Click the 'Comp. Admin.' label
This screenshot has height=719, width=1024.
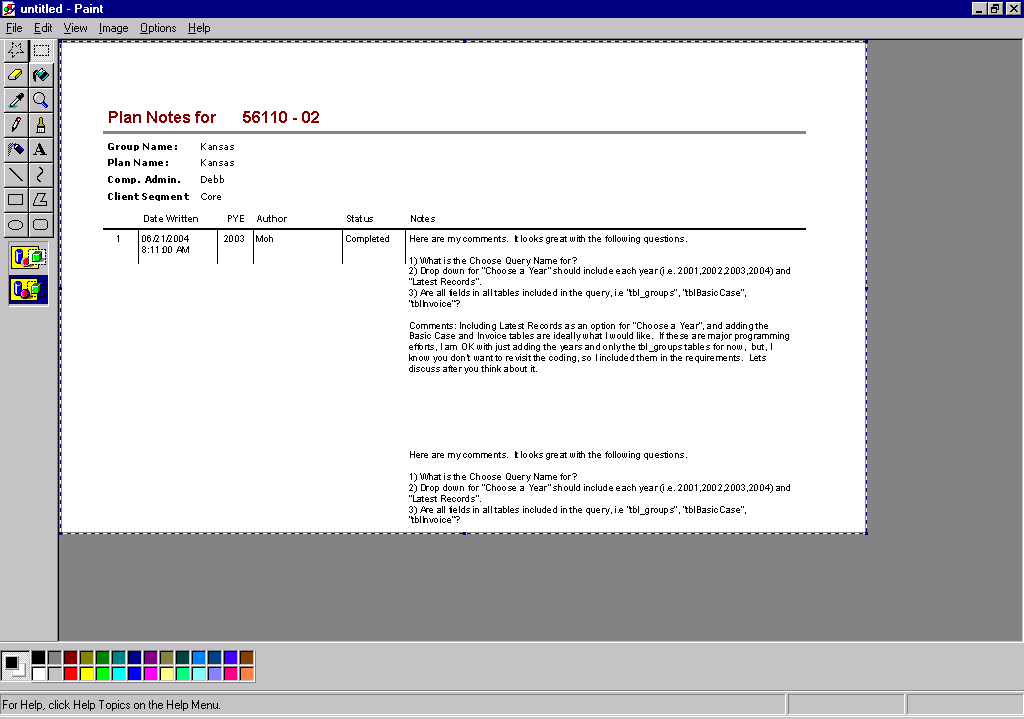(144, 180)
